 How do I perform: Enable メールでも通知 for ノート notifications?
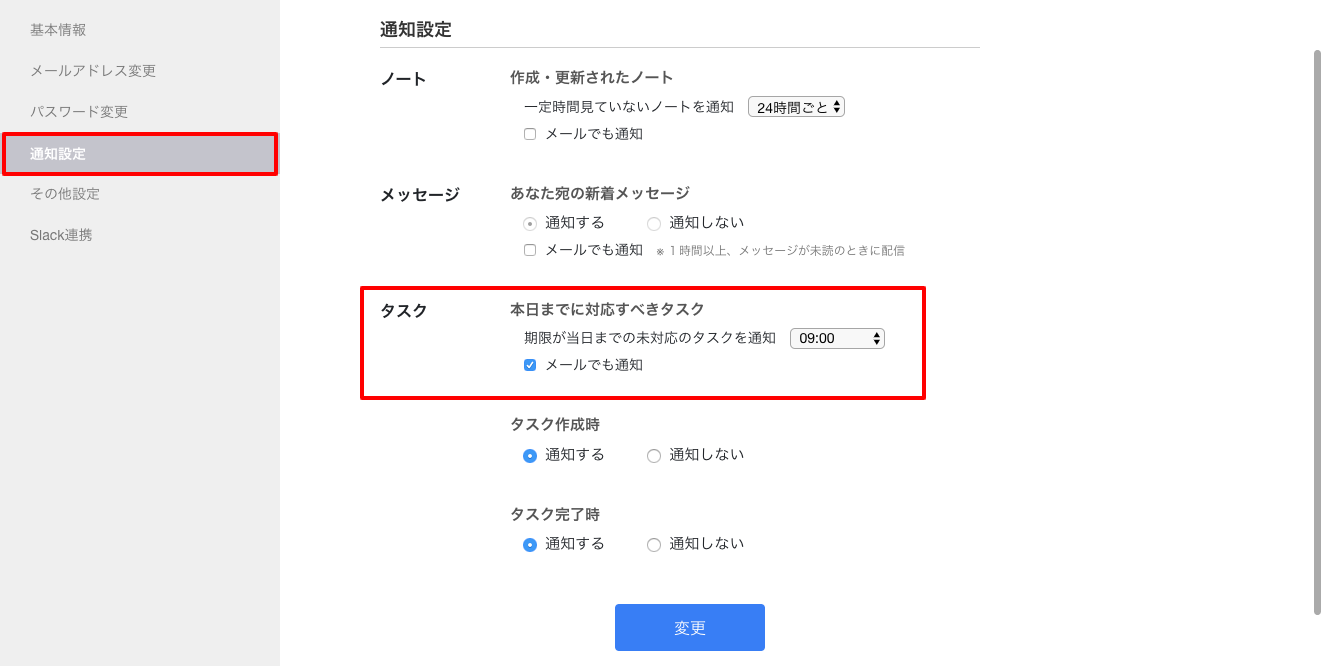coord(529,133)
